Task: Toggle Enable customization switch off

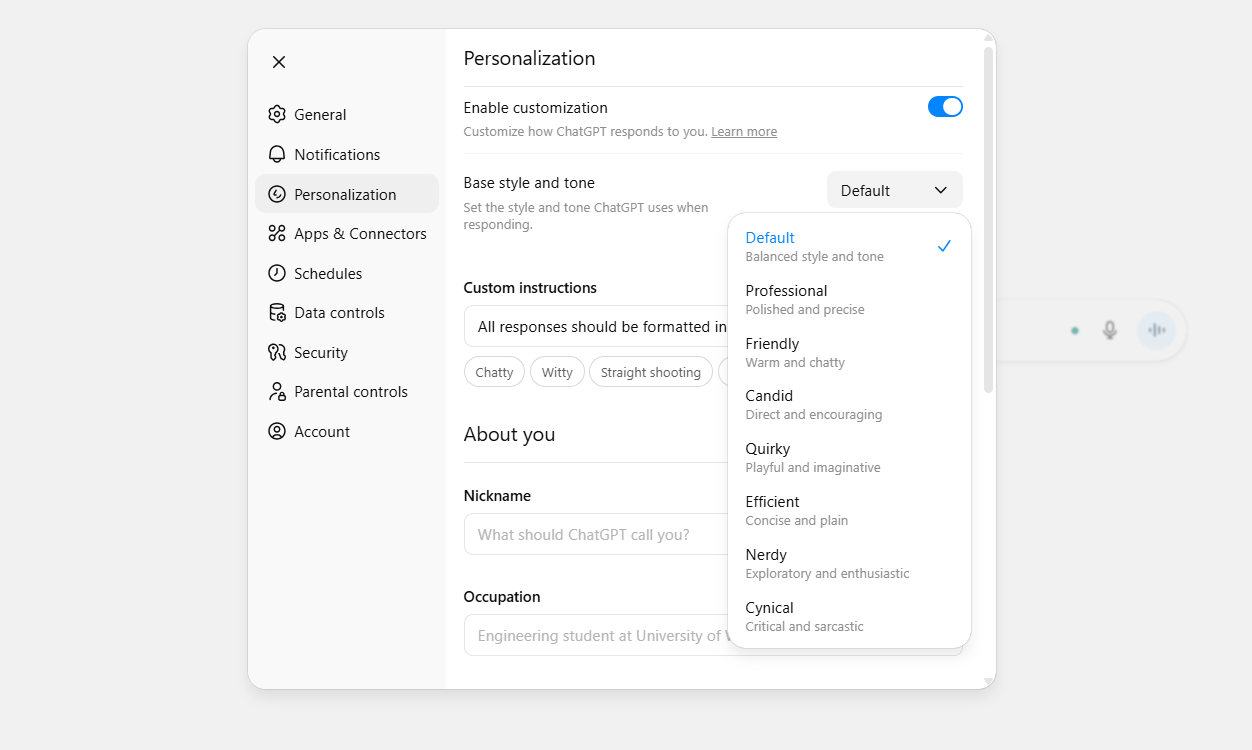Action: pos(945,107)
